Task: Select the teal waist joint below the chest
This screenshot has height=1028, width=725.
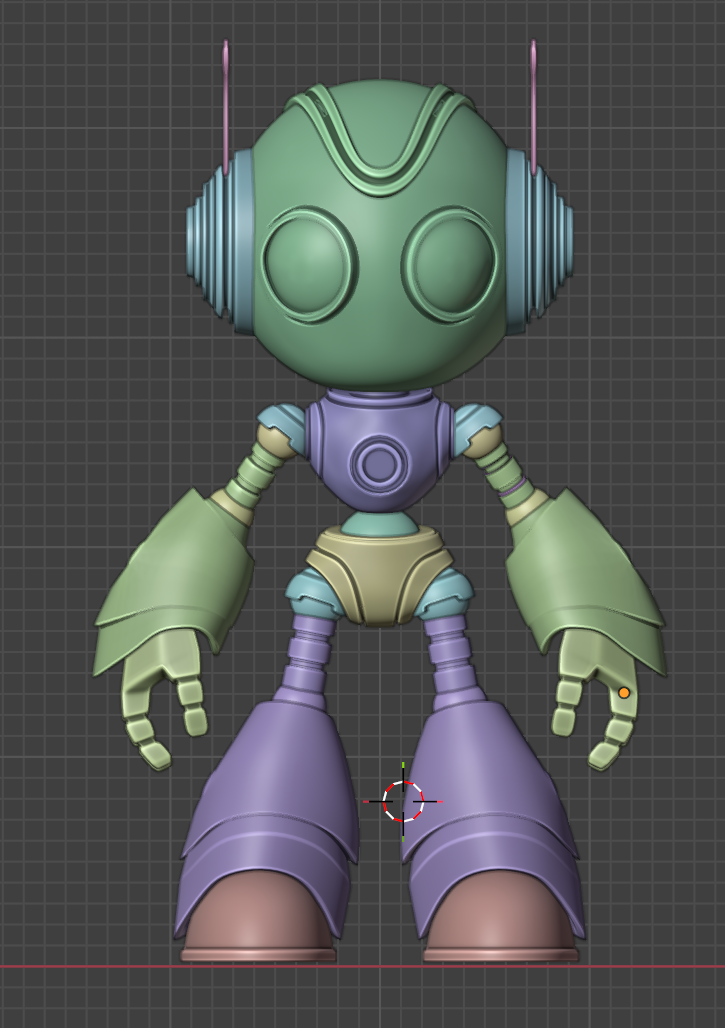Action: click(x=379, y=523)
